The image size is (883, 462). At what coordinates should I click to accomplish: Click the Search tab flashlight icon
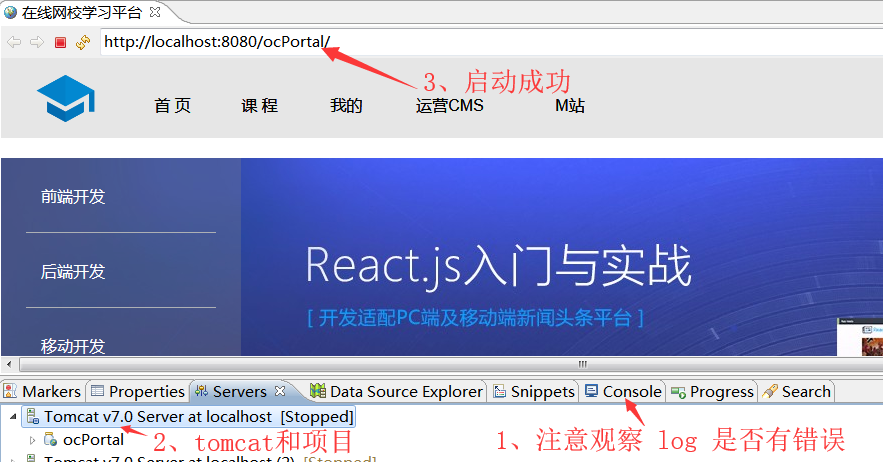point(770,391)
